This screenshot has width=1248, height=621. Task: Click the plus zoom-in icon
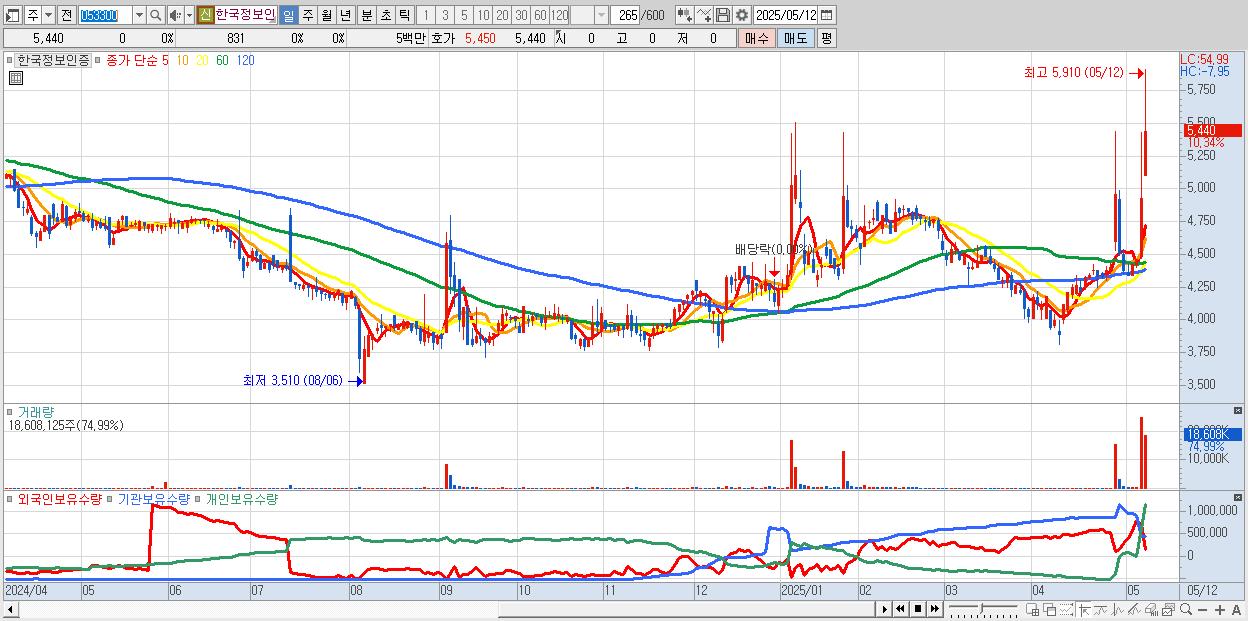pyautogui.click(x=1220, y=609)
